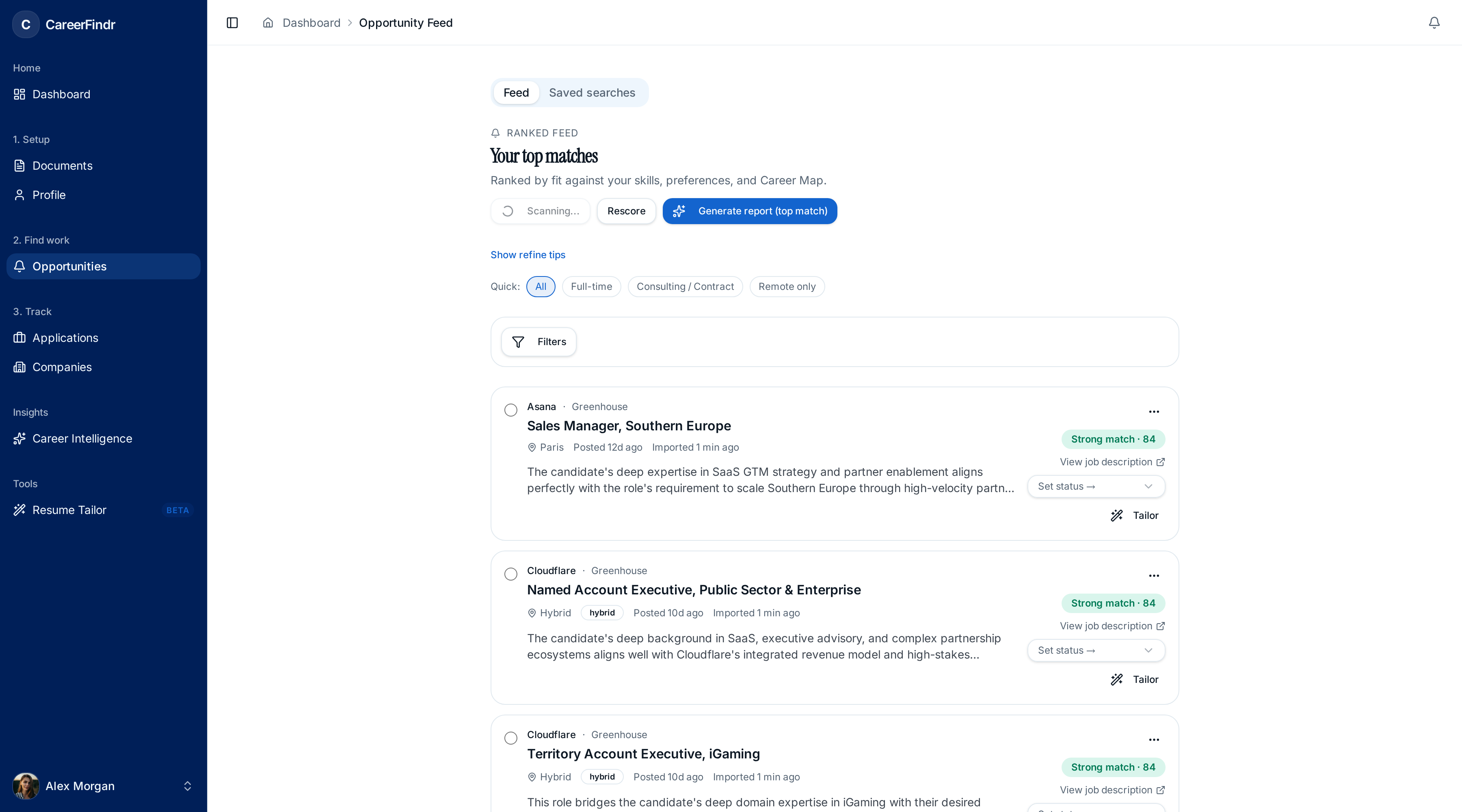Click the home icon in breadcrumb
Viewport: 1462px width, 812px height.
268,23
